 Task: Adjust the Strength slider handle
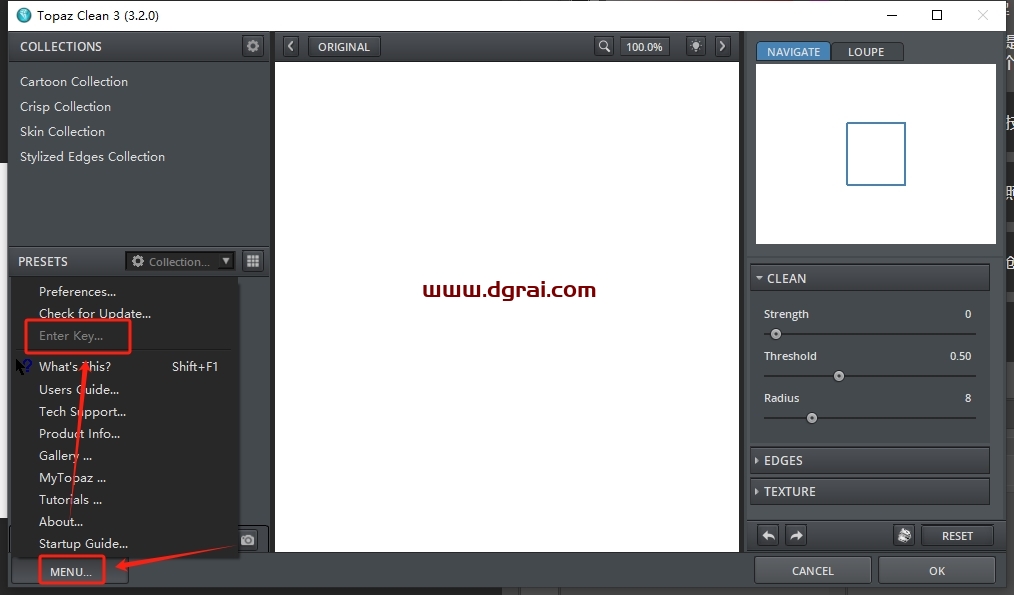point(776,334)
